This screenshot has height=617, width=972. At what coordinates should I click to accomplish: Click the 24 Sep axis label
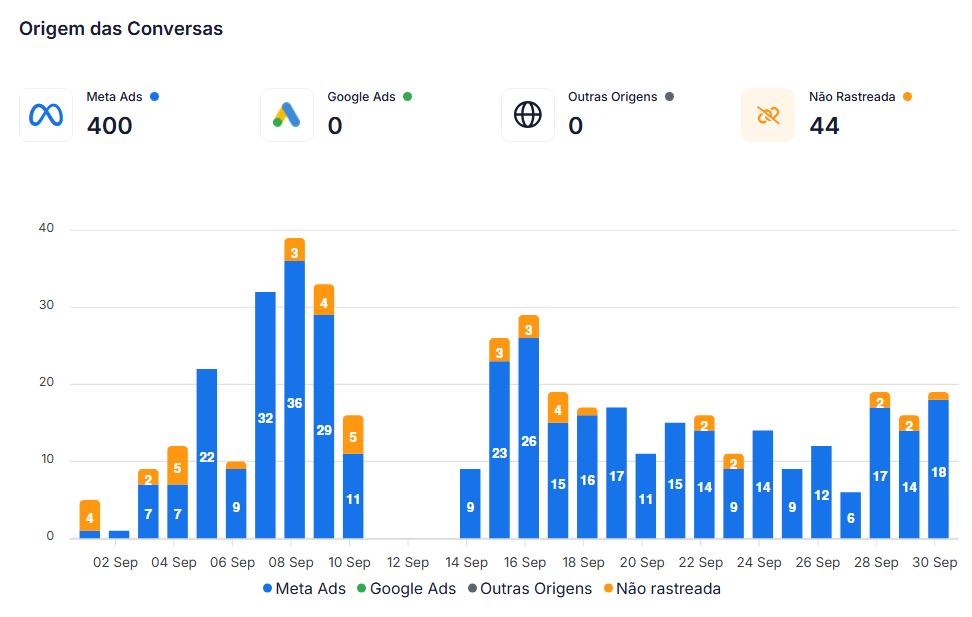pyautogui.click(x=759, y=562)
